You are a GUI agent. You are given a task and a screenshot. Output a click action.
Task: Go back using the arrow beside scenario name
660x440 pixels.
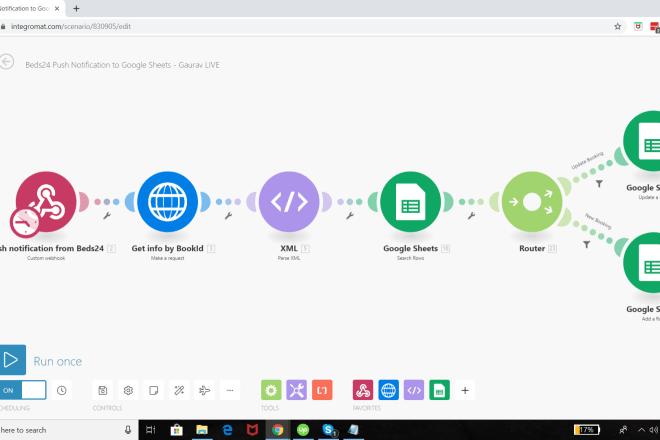click(7, 62)
